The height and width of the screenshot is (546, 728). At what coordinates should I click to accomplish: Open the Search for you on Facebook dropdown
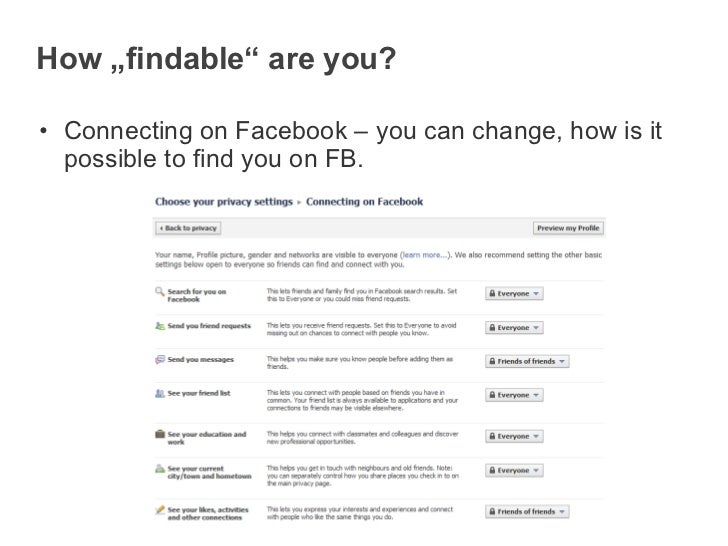[514, 293]
